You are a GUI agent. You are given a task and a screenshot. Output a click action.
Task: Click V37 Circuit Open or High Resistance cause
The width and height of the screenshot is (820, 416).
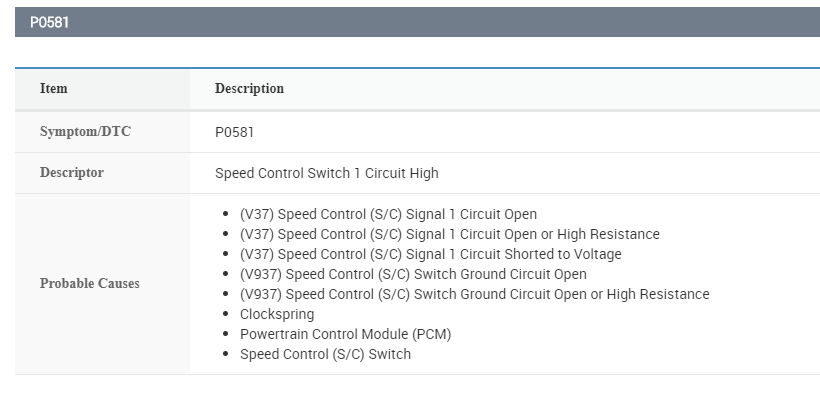click(449, 234)
